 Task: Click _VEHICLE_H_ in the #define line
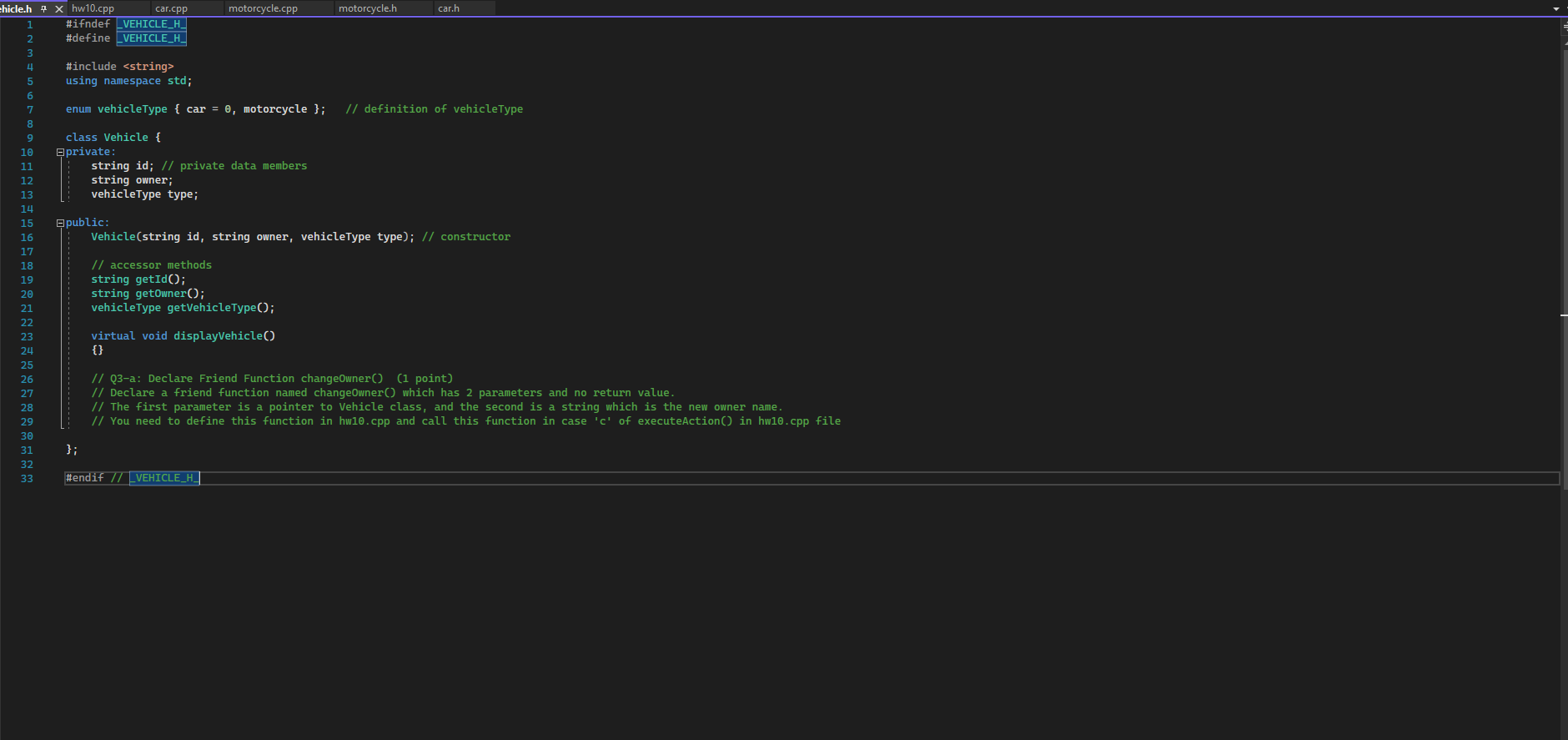pyautogui.click(x=151, y=38)
